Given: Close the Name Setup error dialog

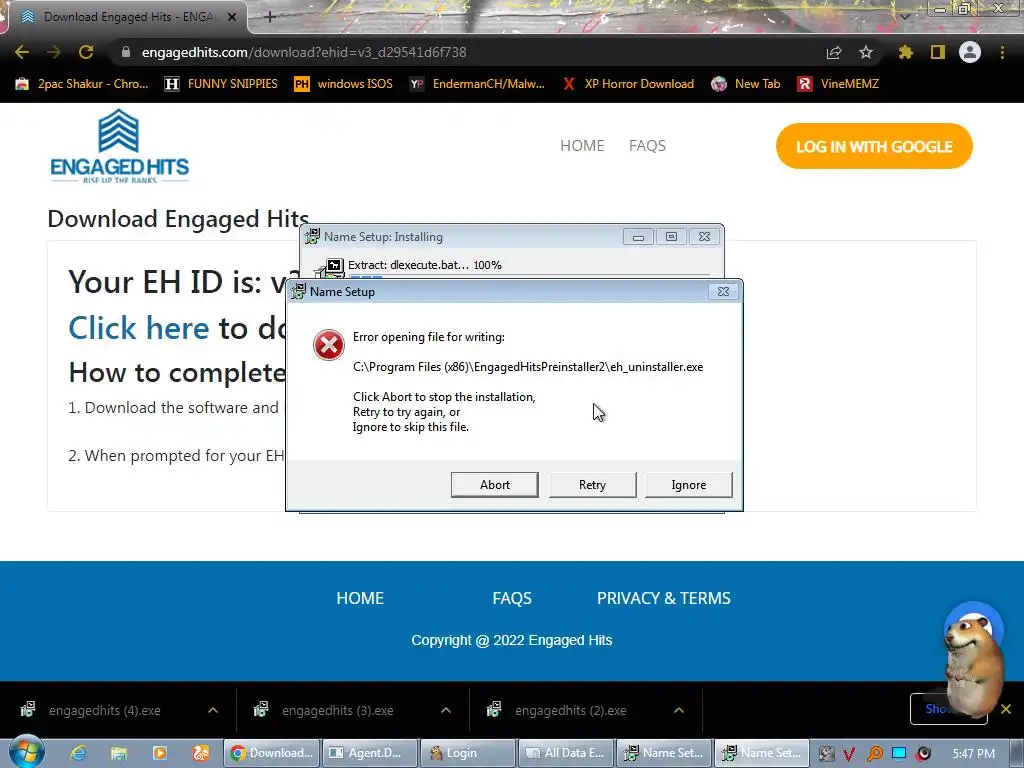Looking at the screenshot, I should (723, 291).
